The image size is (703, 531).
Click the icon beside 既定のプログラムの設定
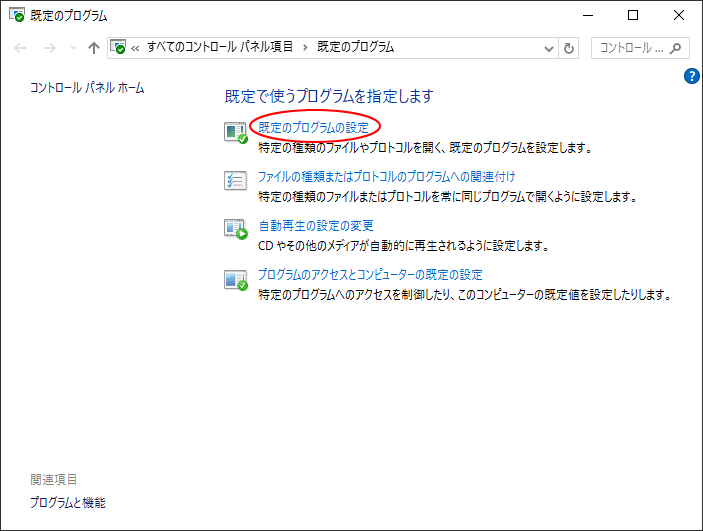(x=236, y=133)
